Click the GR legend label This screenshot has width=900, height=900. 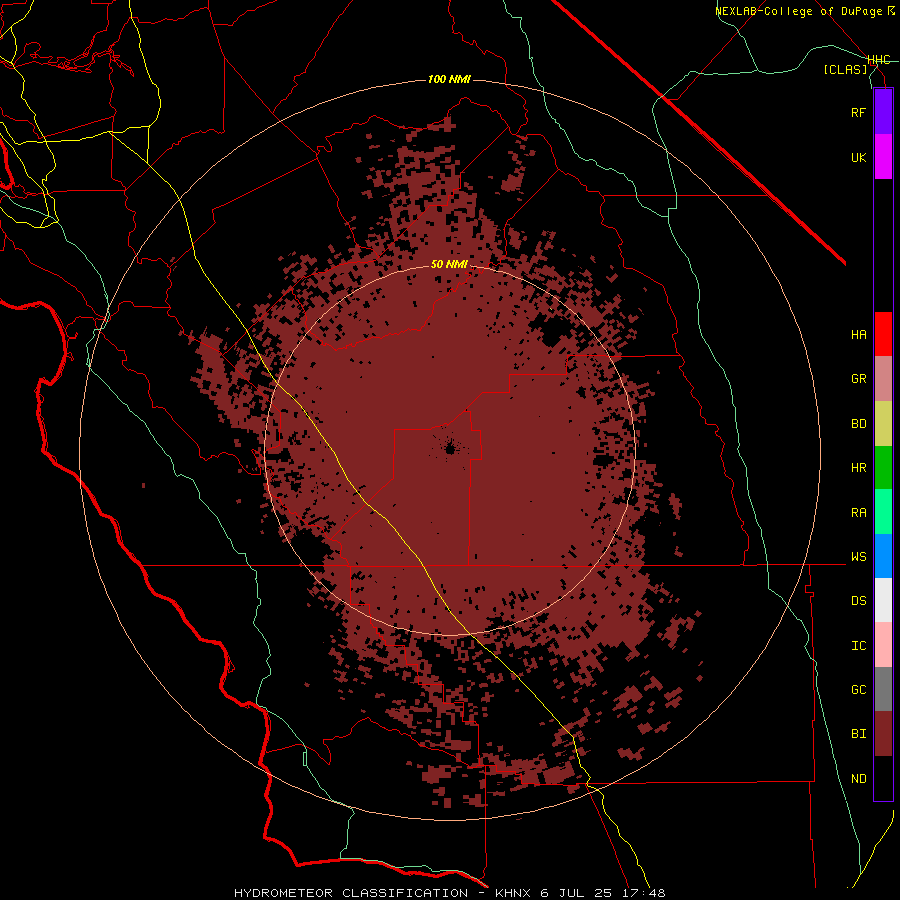coord(858,379)
